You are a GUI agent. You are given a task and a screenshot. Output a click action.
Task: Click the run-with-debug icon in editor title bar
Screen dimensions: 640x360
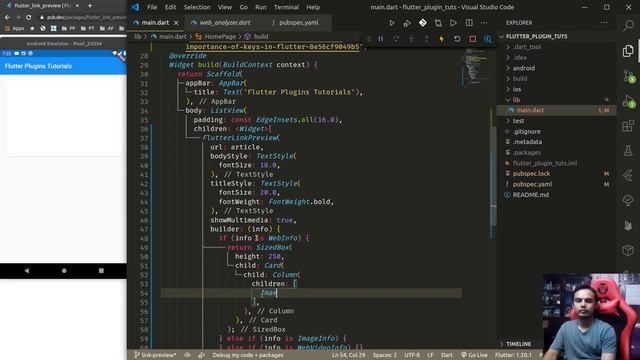(x=407, y=23)
